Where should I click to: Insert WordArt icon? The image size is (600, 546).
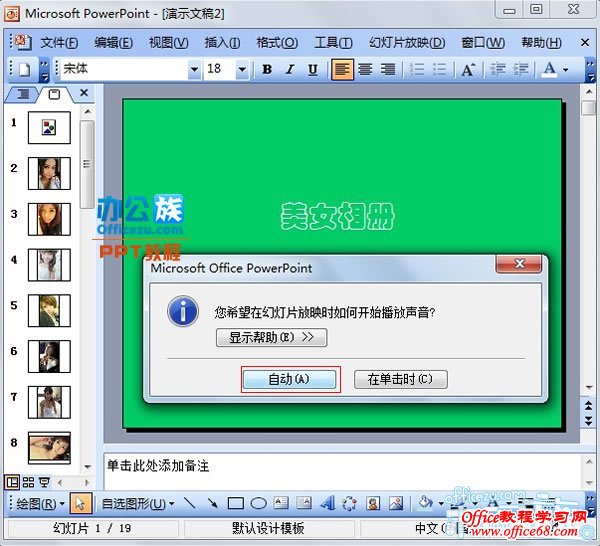tap(327, 504)
